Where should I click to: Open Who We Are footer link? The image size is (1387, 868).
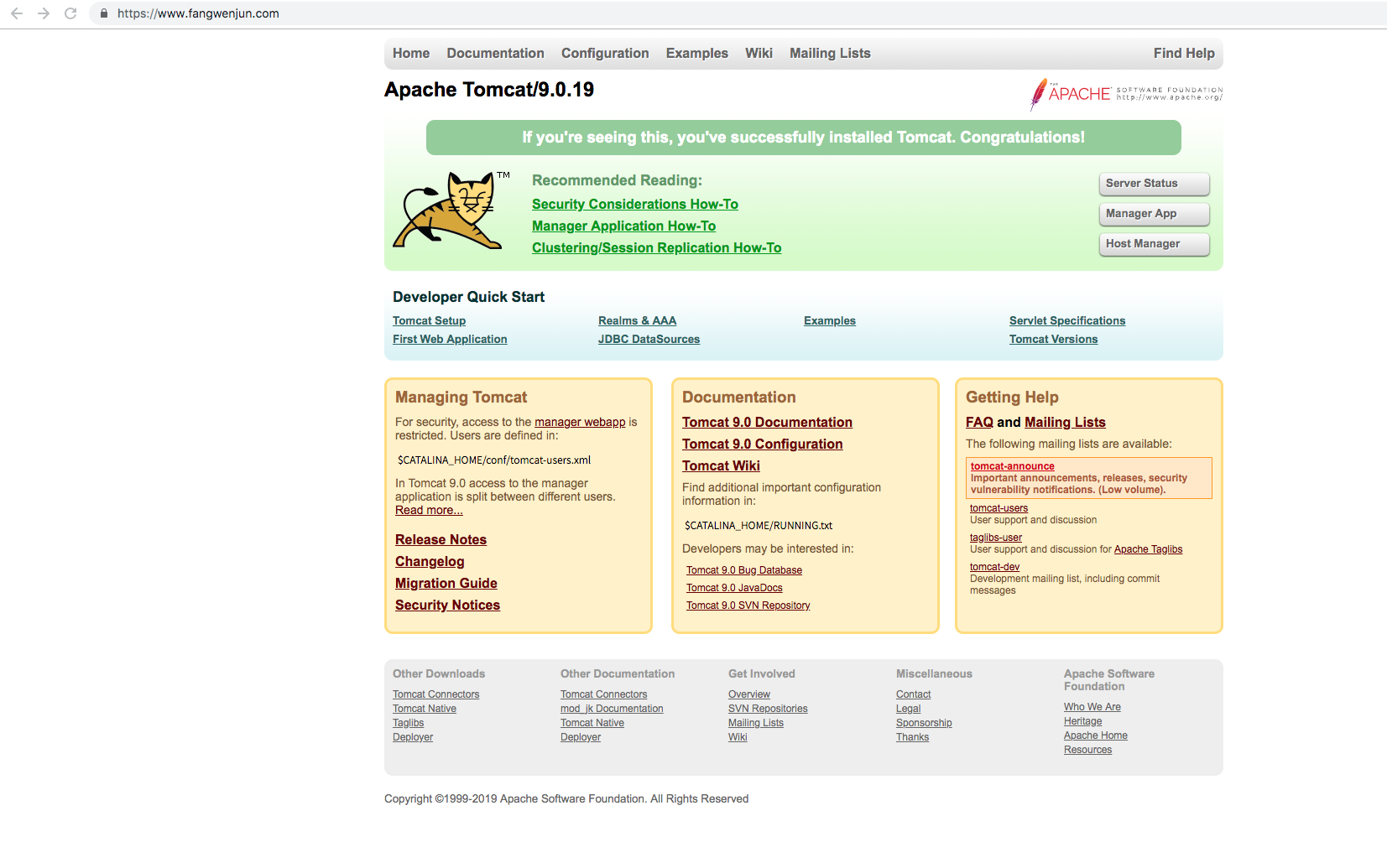coord(1092,707)
